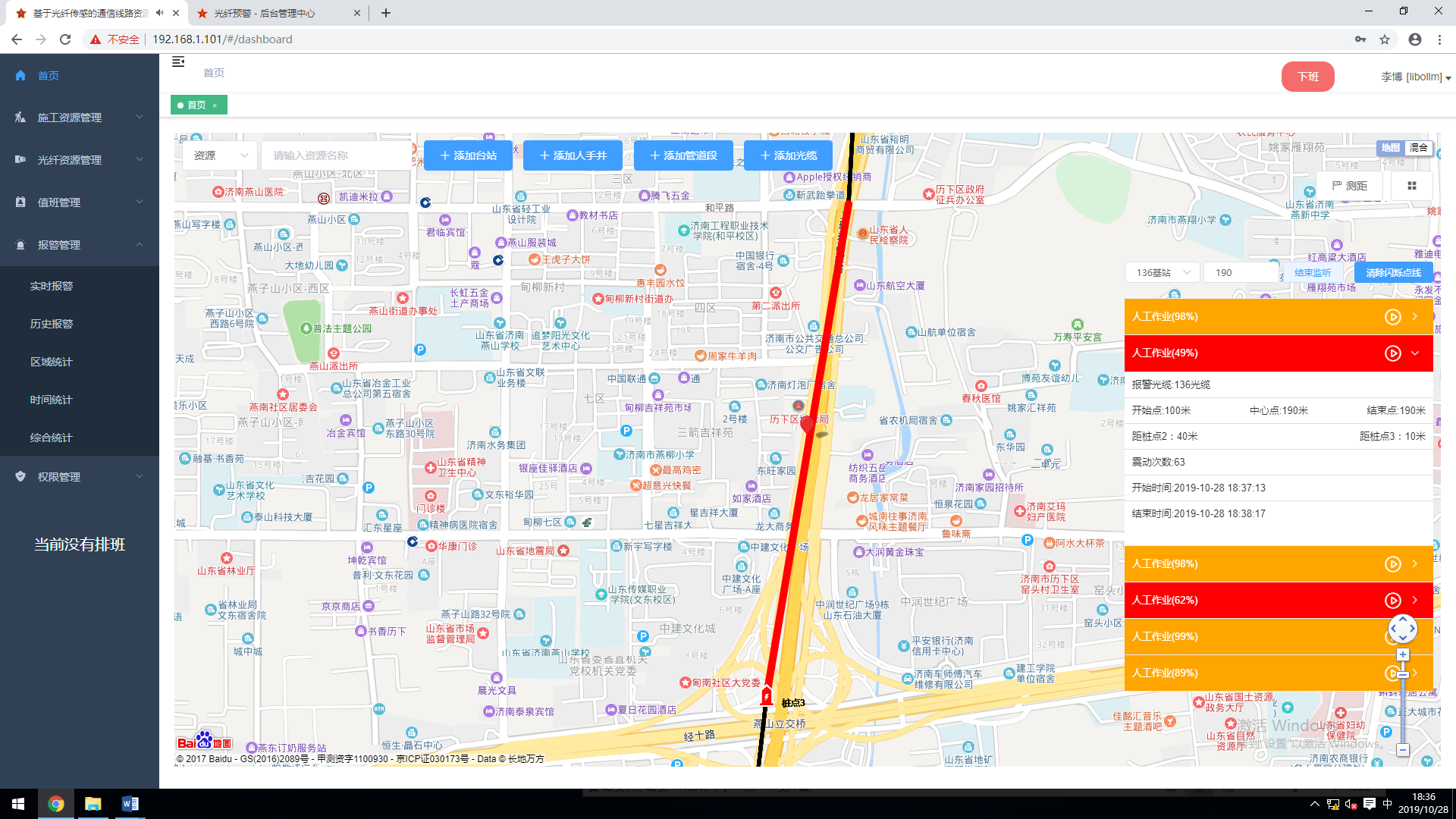Click the map zoom slider handle

1403,674
